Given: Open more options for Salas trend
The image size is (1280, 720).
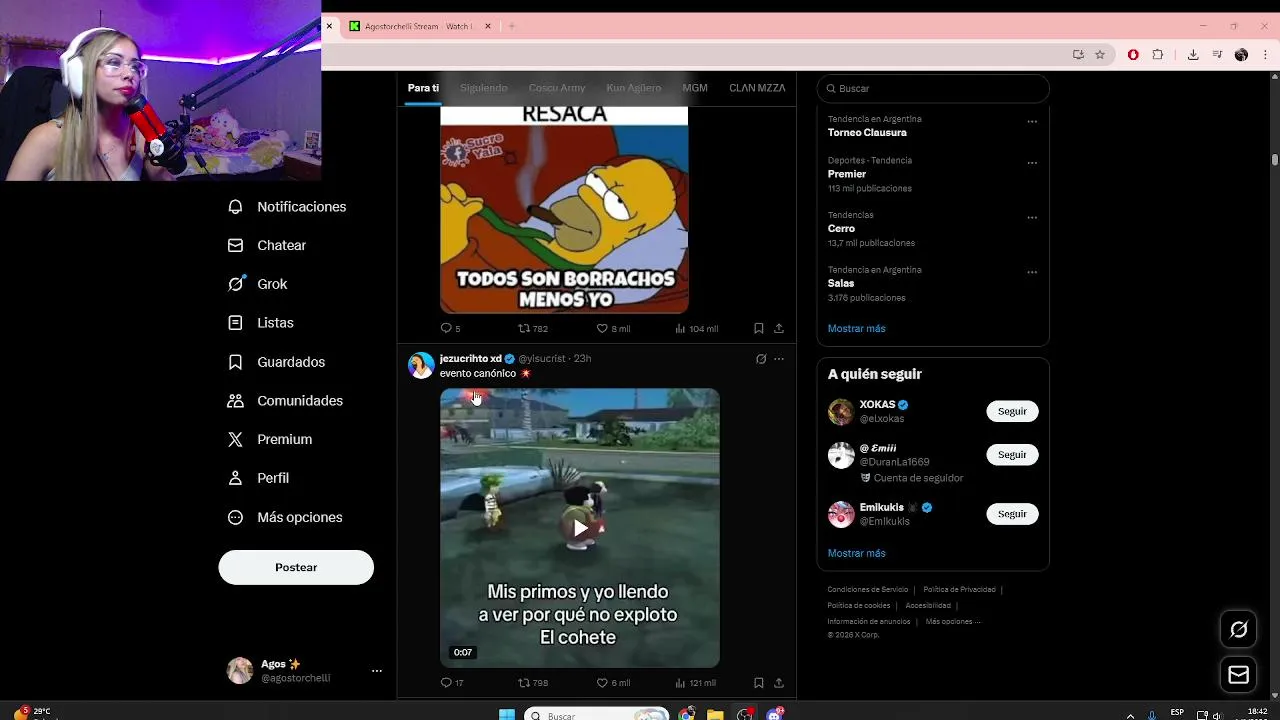Looking at the screenshot, I should [x=1032, y=272].
